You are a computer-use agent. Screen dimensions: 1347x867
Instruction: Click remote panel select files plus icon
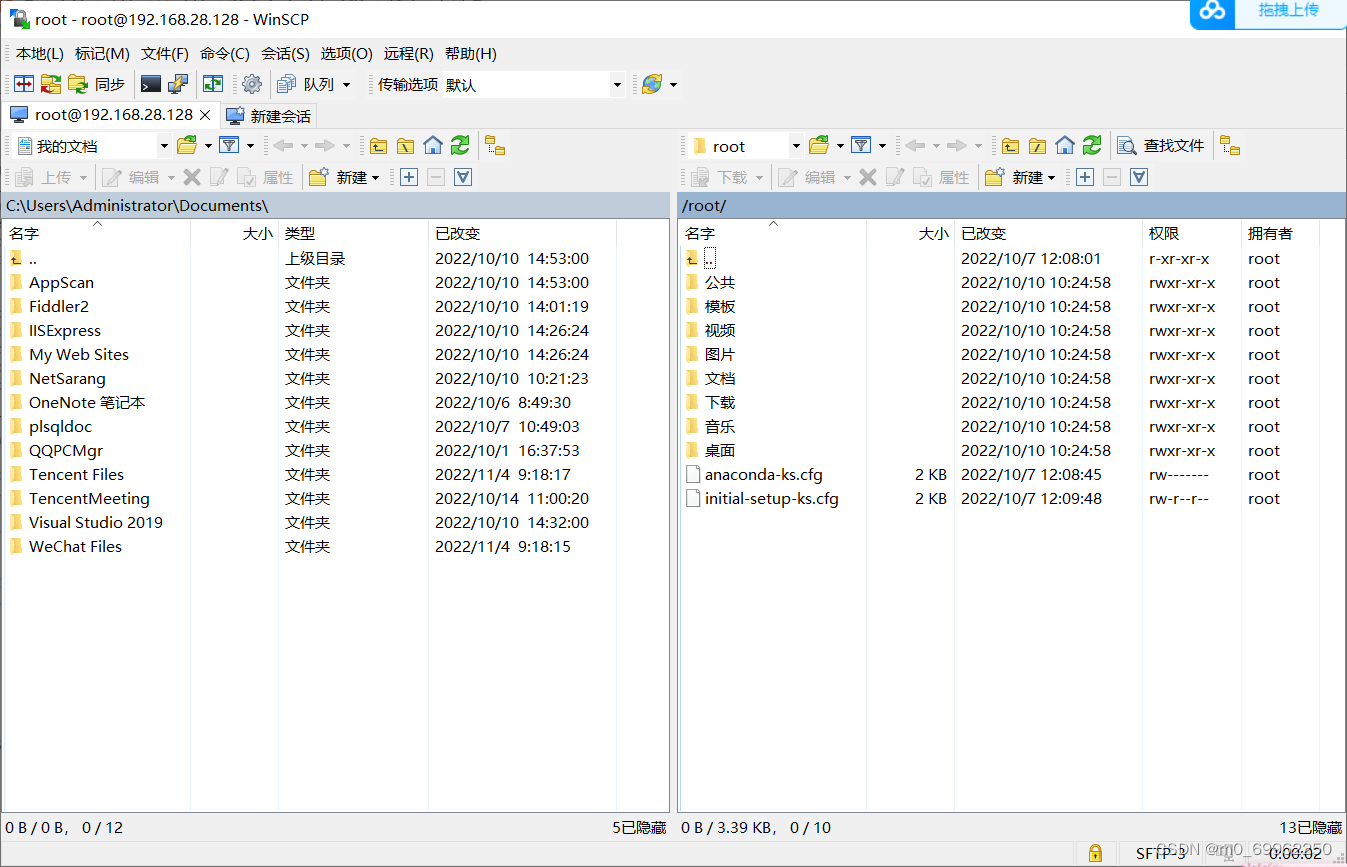click(x=1084, y=177)
